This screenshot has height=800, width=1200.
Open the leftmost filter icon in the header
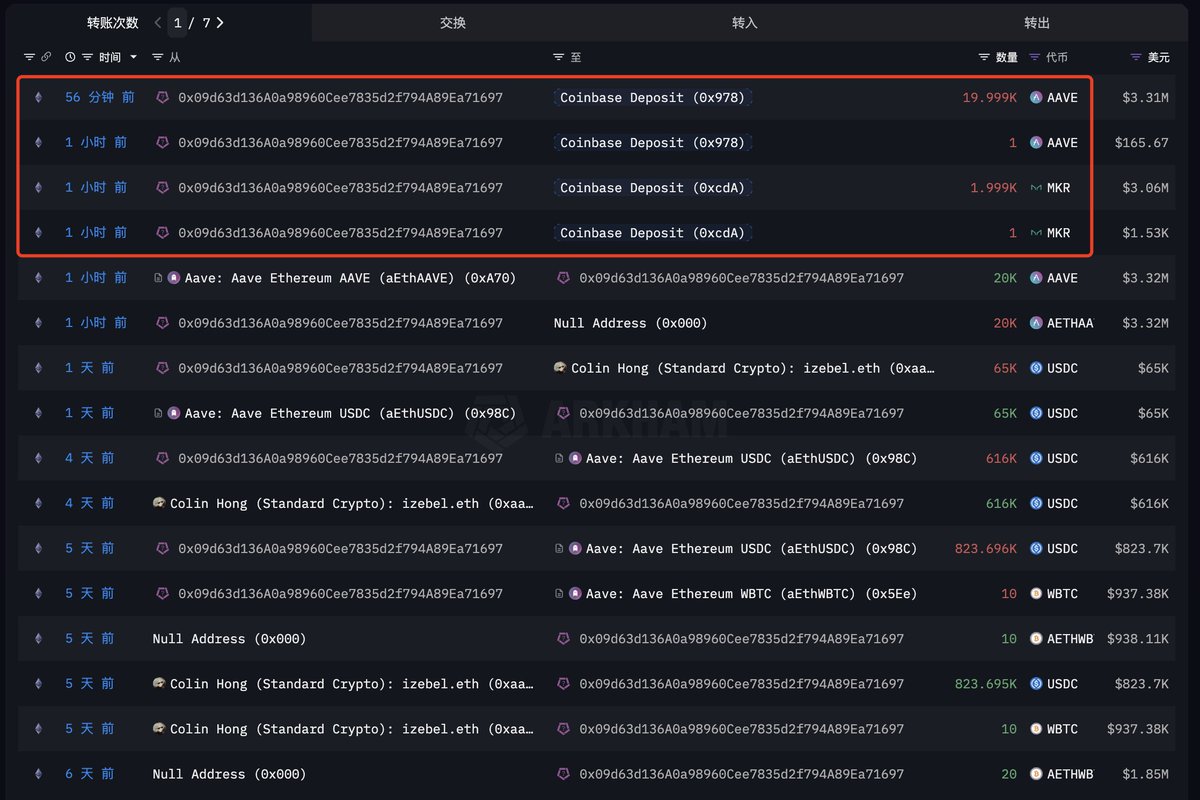coord(29,58)
